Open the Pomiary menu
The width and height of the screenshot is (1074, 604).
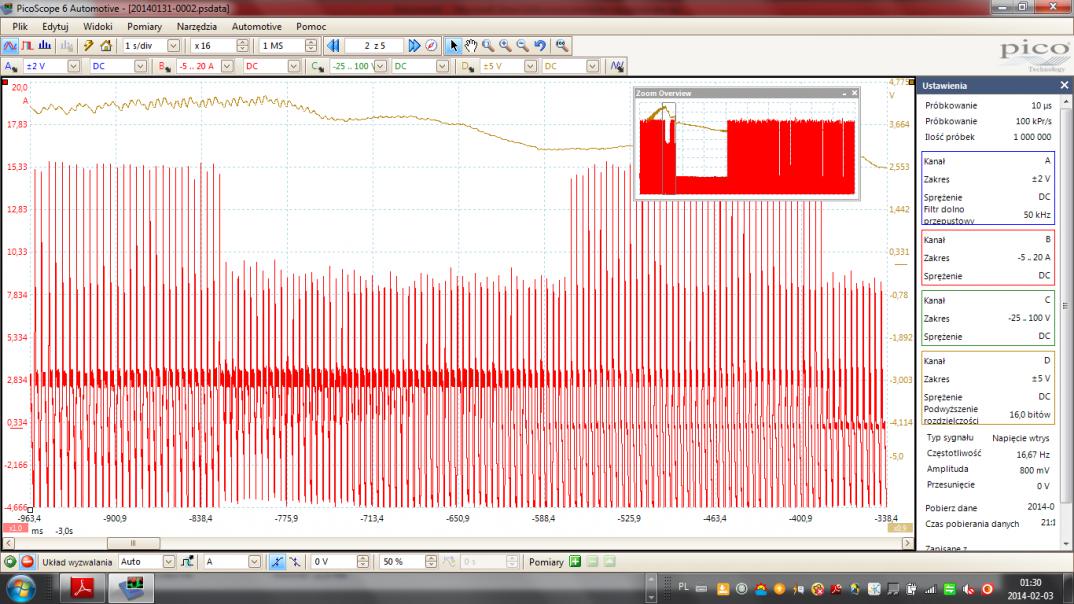(144, 26)
